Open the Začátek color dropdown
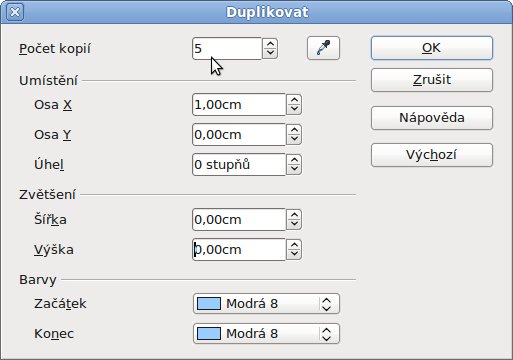This screenshot has width=513, height=360. [x=326, y=304]
